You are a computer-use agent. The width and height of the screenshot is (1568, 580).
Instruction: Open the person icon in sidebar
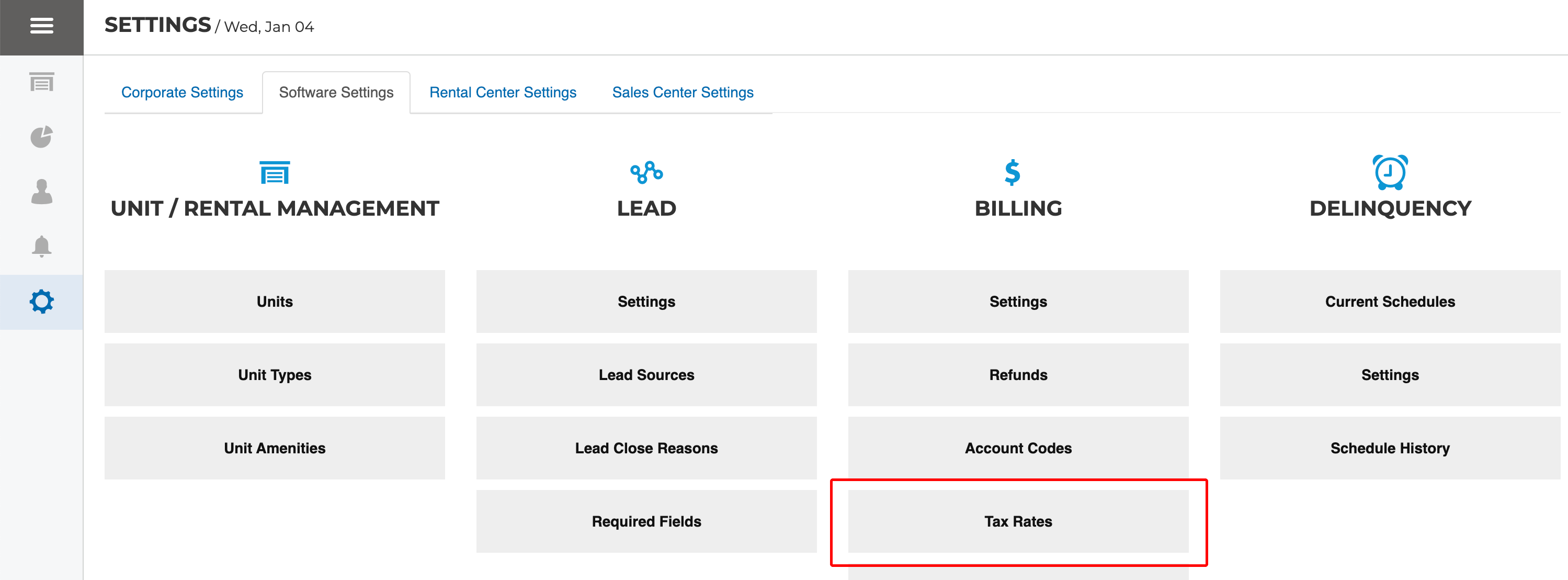point(41,191)
